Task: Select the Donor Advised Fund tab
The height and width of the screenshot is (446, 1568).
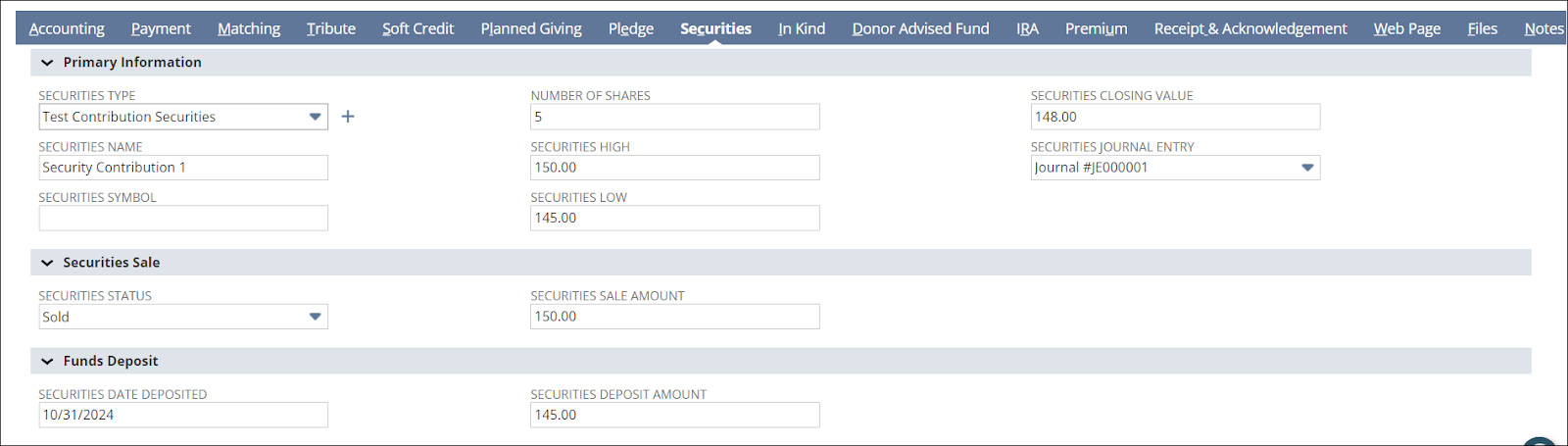Action: tap(920, 28)
